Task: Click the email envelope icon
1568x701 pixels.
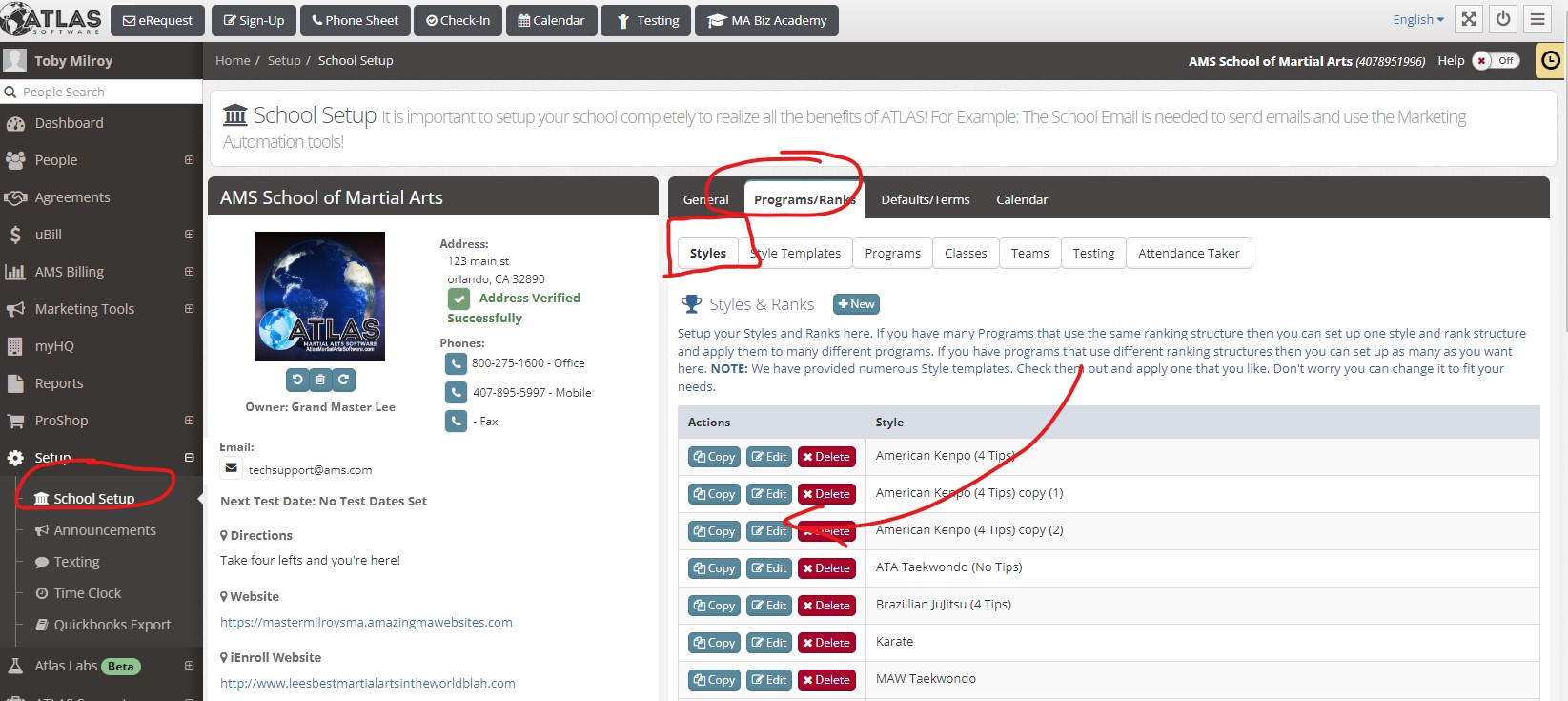Action: [231, 468]
